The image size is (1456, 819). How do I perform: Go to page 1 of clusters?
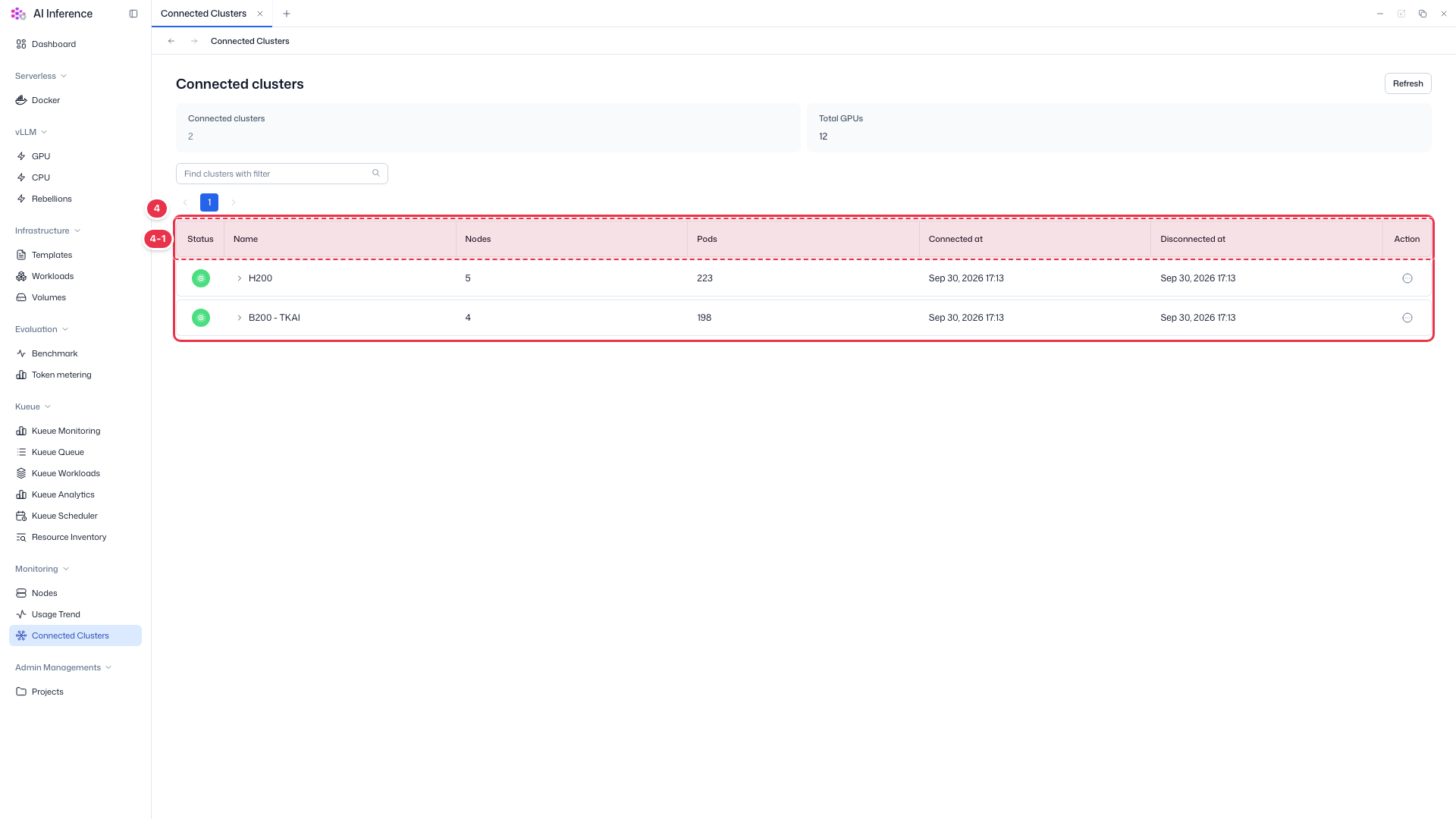point(209,202)
